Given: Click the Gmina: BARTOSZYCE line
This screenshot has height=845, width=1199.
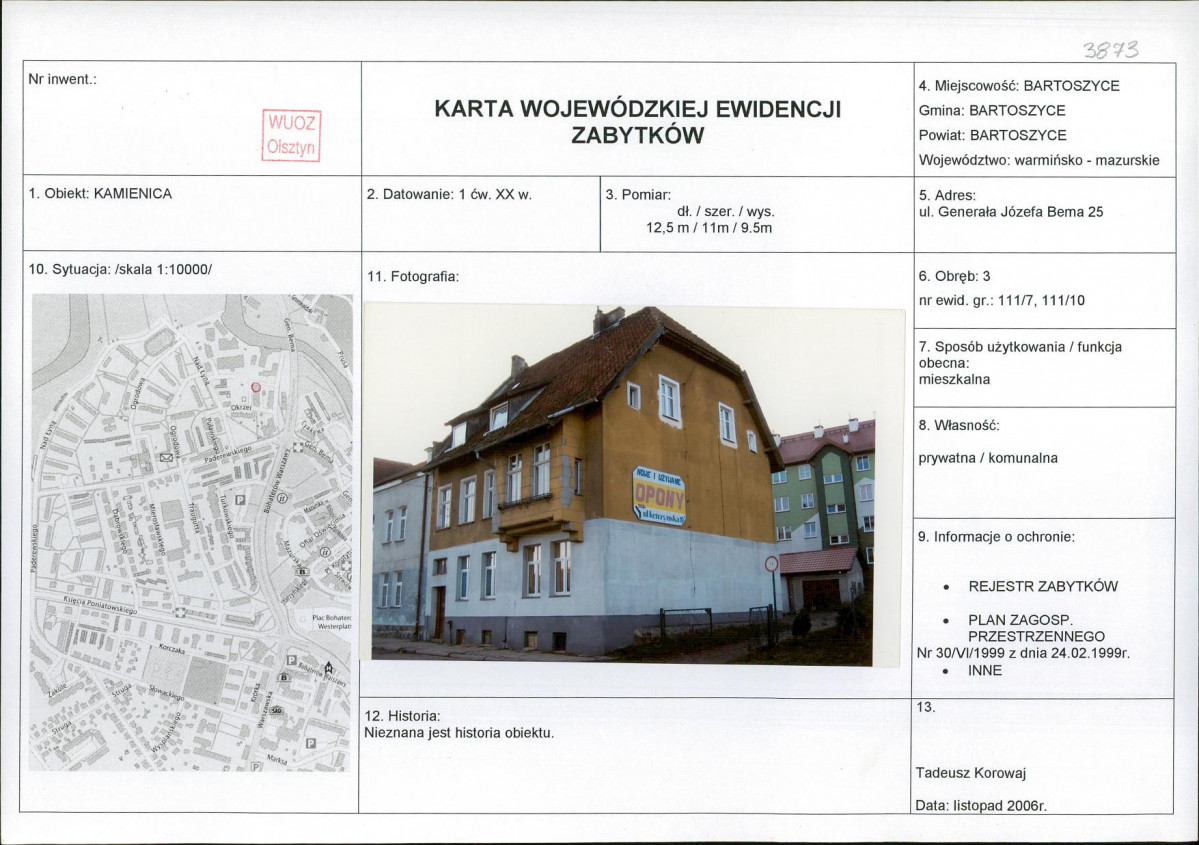Looking at the screenshot, I should click(992, 110).
